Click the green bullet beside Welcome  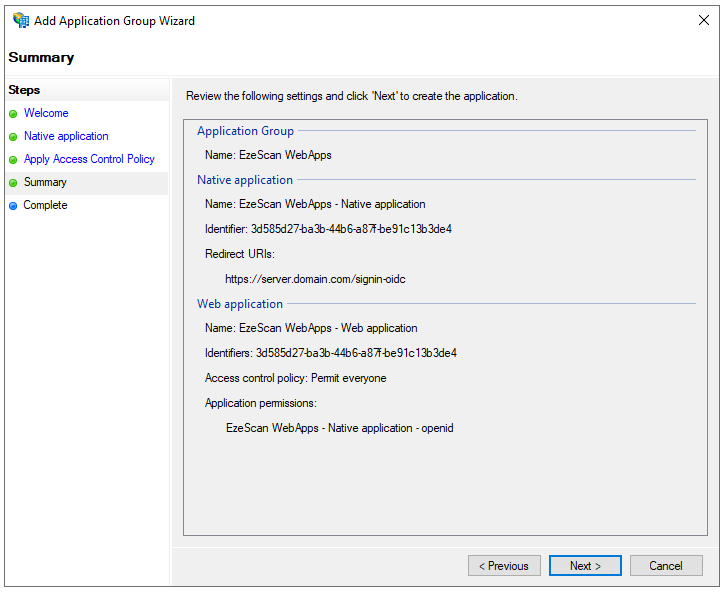point(13,114)
